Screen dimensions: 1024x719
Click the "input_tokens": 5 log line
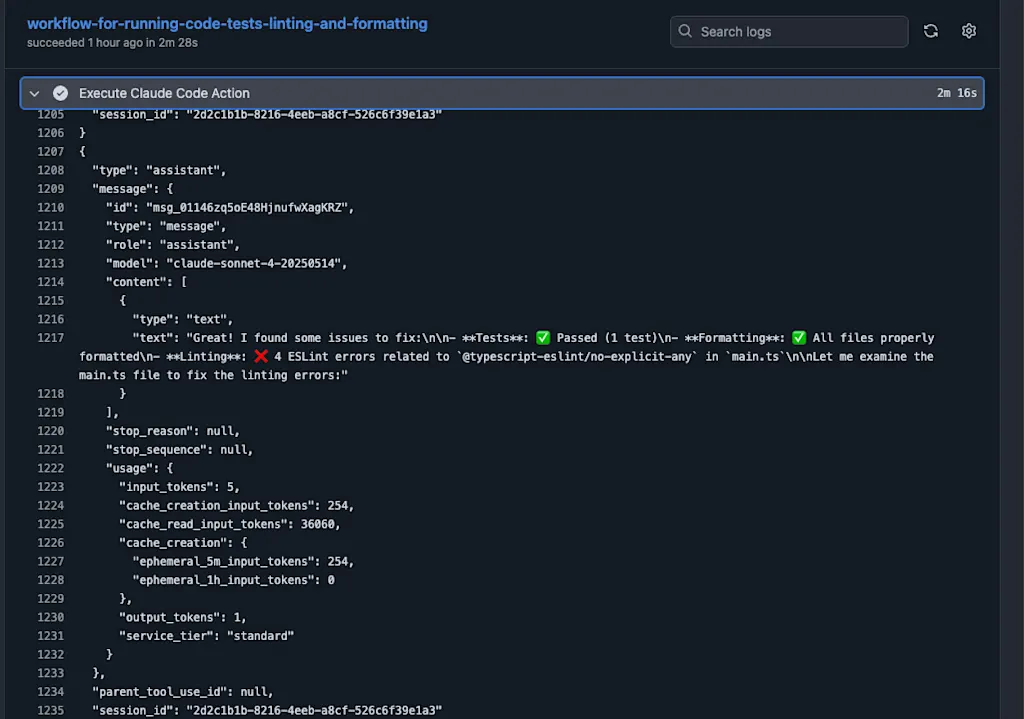[179, 487]
